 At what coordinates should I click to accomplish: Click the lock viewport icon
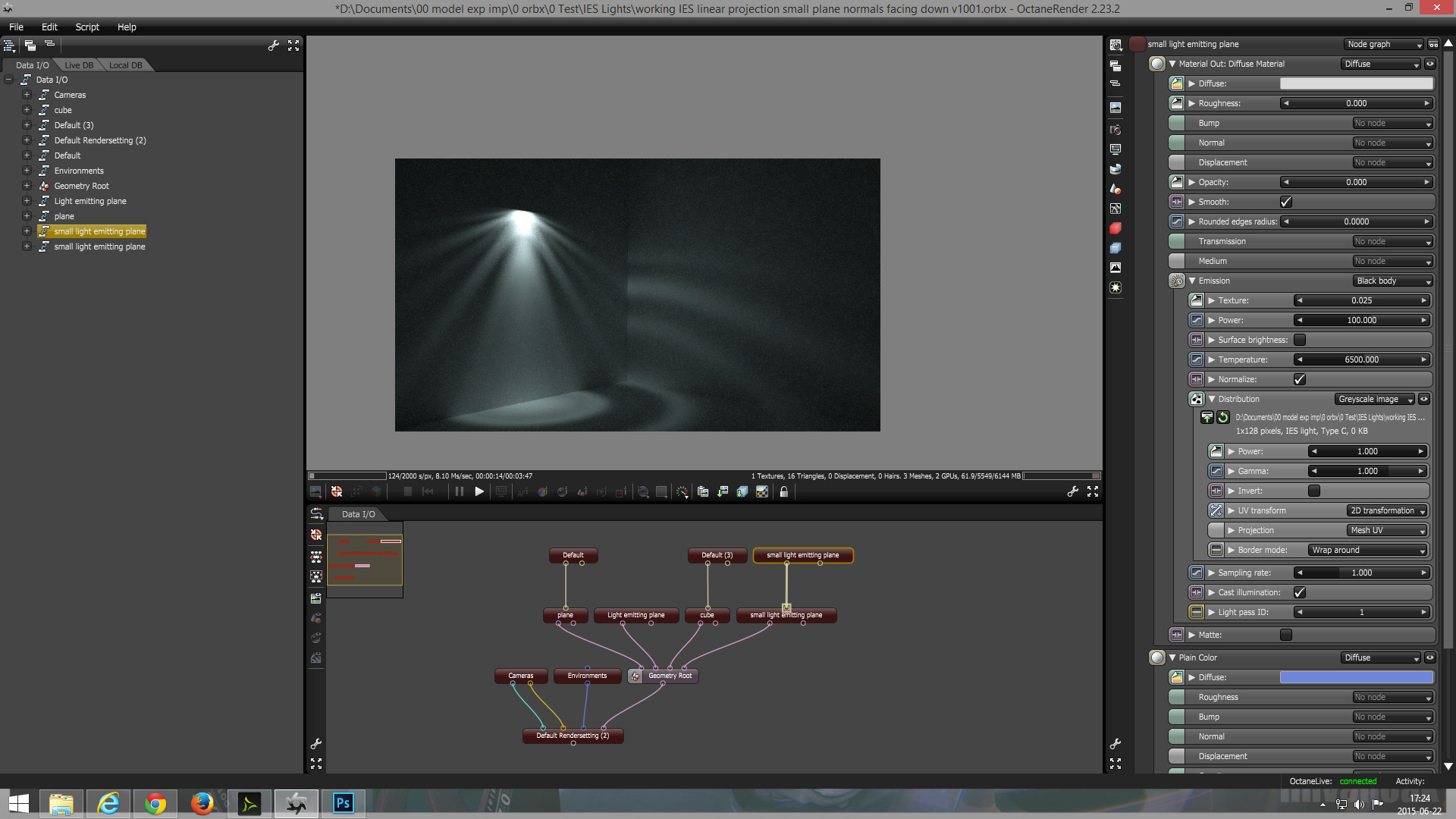click(x=784, y=492)
